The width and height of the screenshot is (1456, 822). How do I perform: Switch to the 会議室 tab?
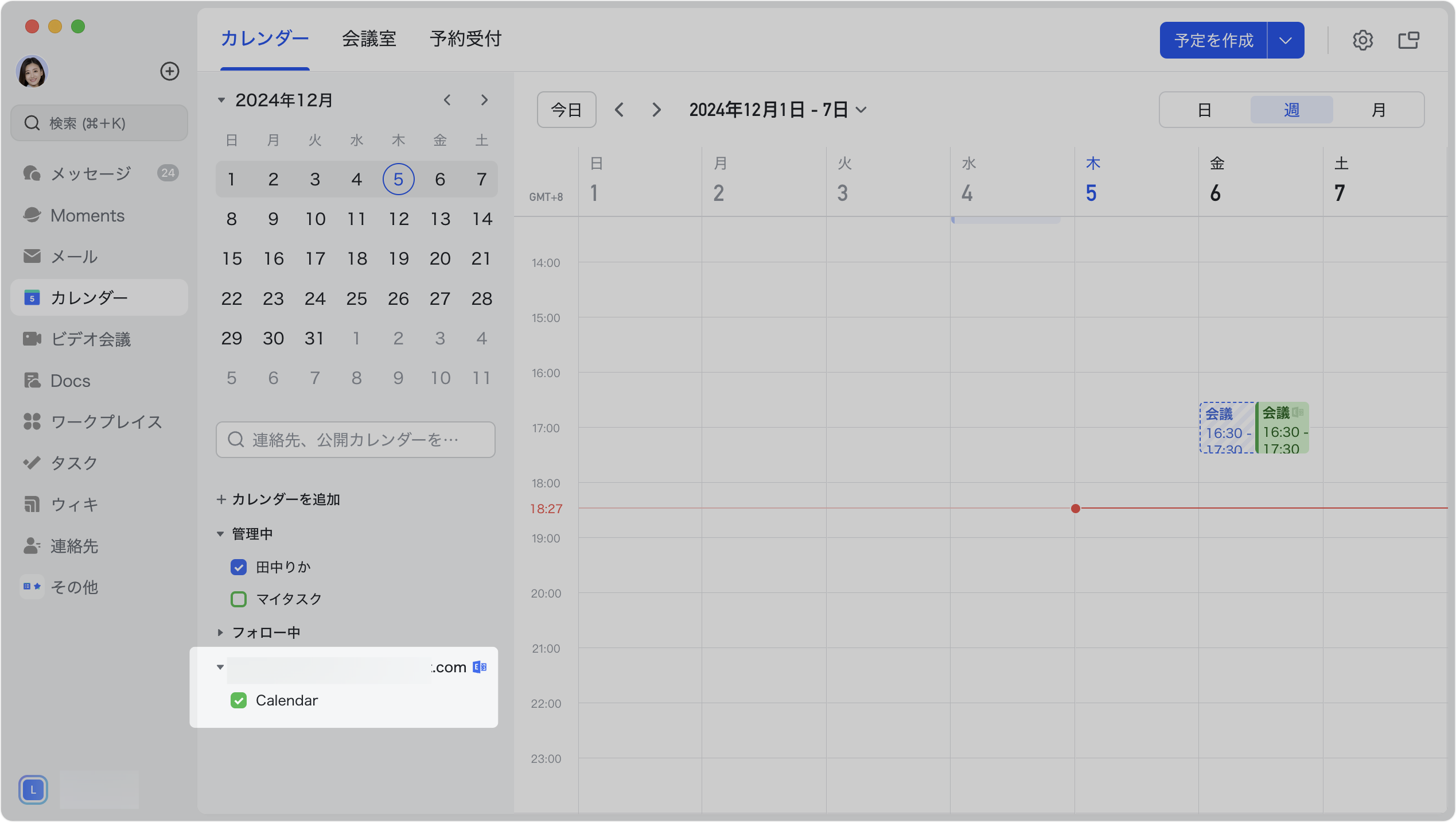(369, 39)
